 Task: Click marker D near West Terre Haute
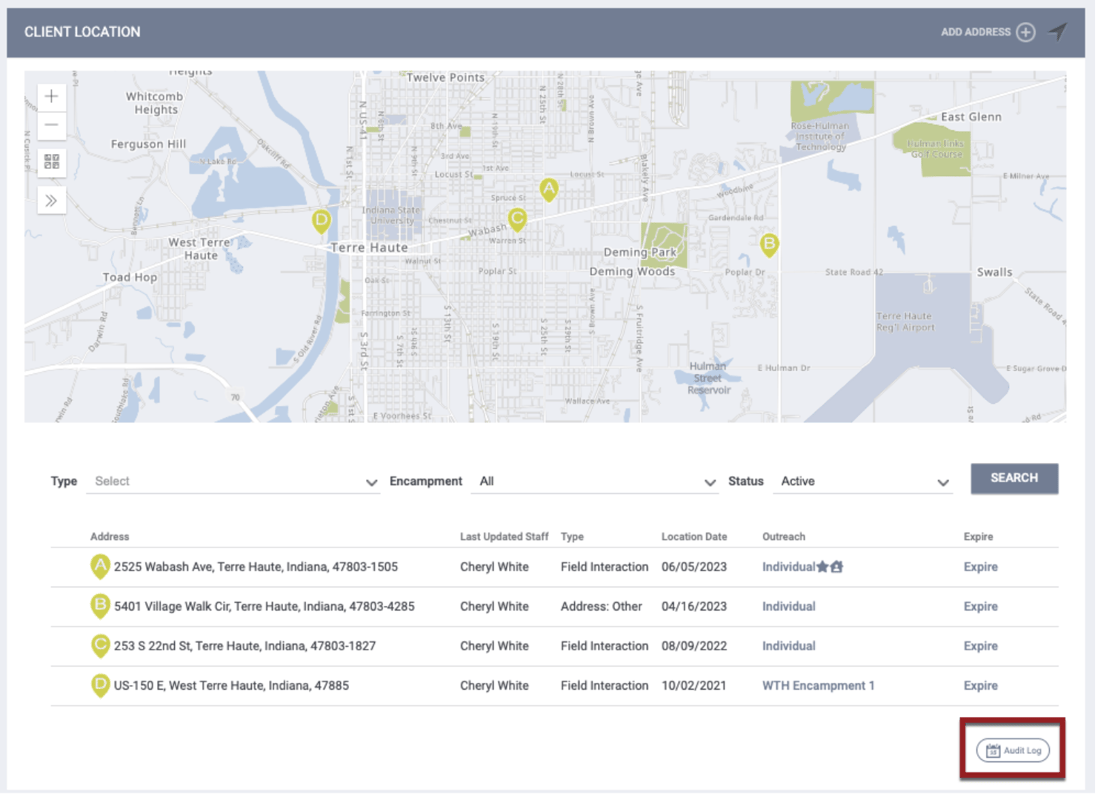321,221
